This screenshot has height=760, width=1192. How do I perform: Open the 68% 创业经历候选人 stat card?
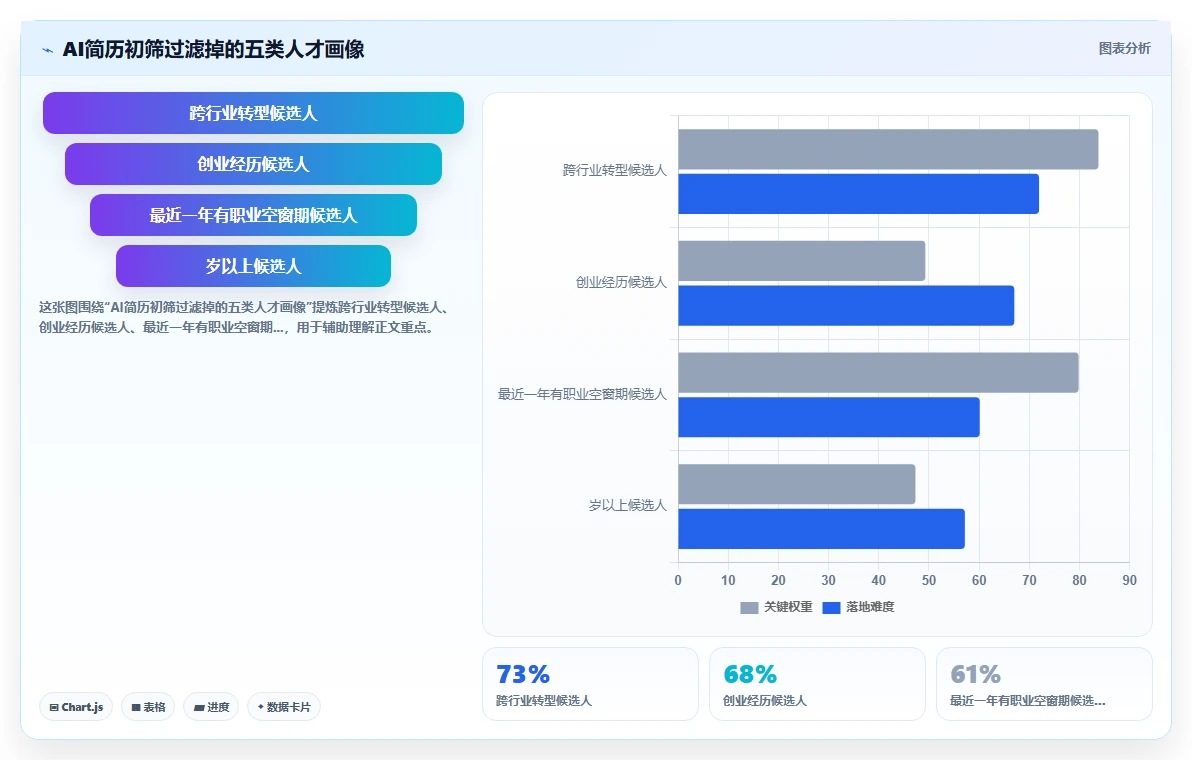pos(817,684)
